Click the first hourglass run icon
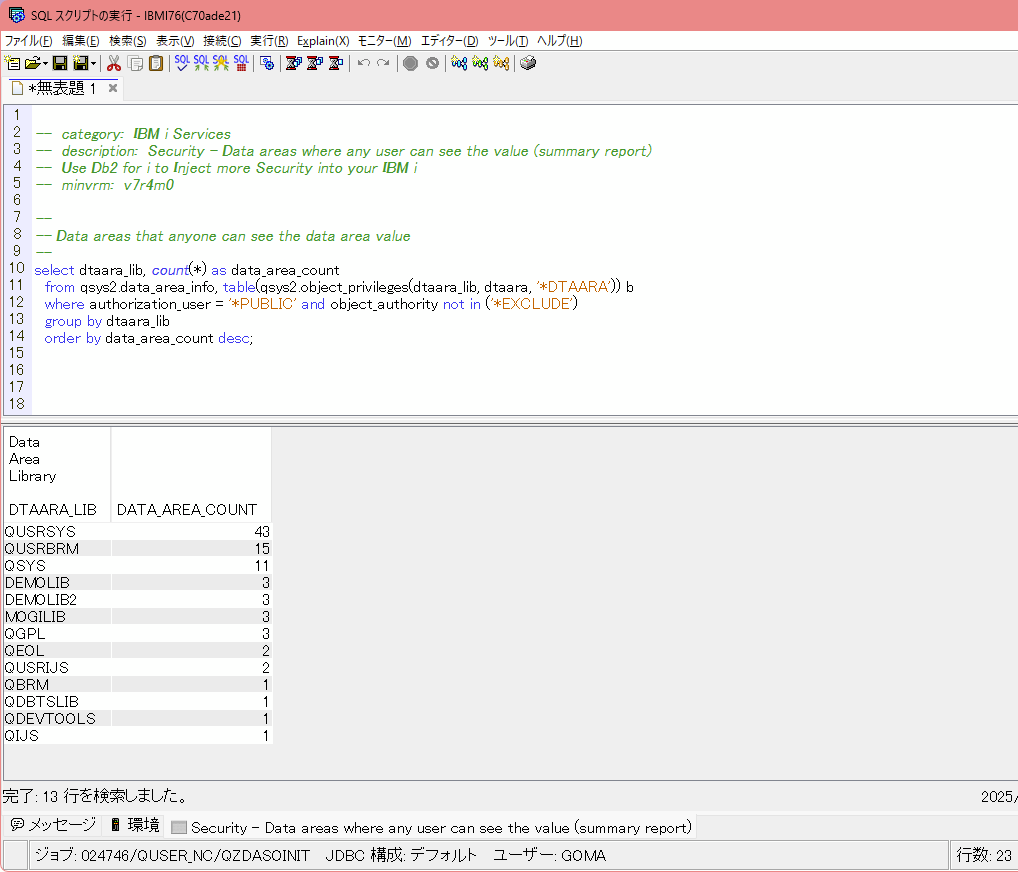Image resolution: width=1018 pixels, height=872 pixels. click(293, 63)
